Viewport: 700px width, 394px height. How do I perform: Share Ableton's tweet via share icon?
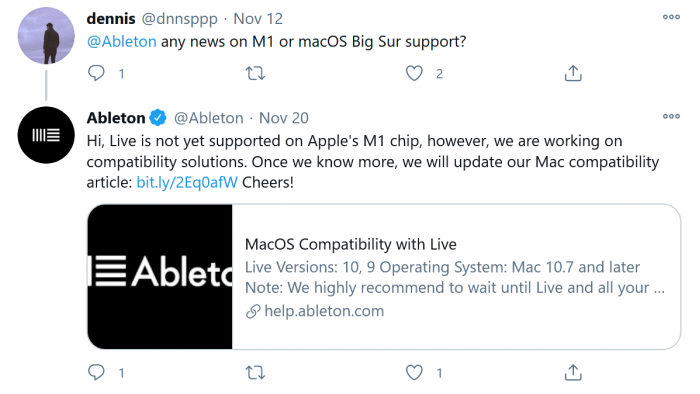pyautogui.click(x=573, y=373)
